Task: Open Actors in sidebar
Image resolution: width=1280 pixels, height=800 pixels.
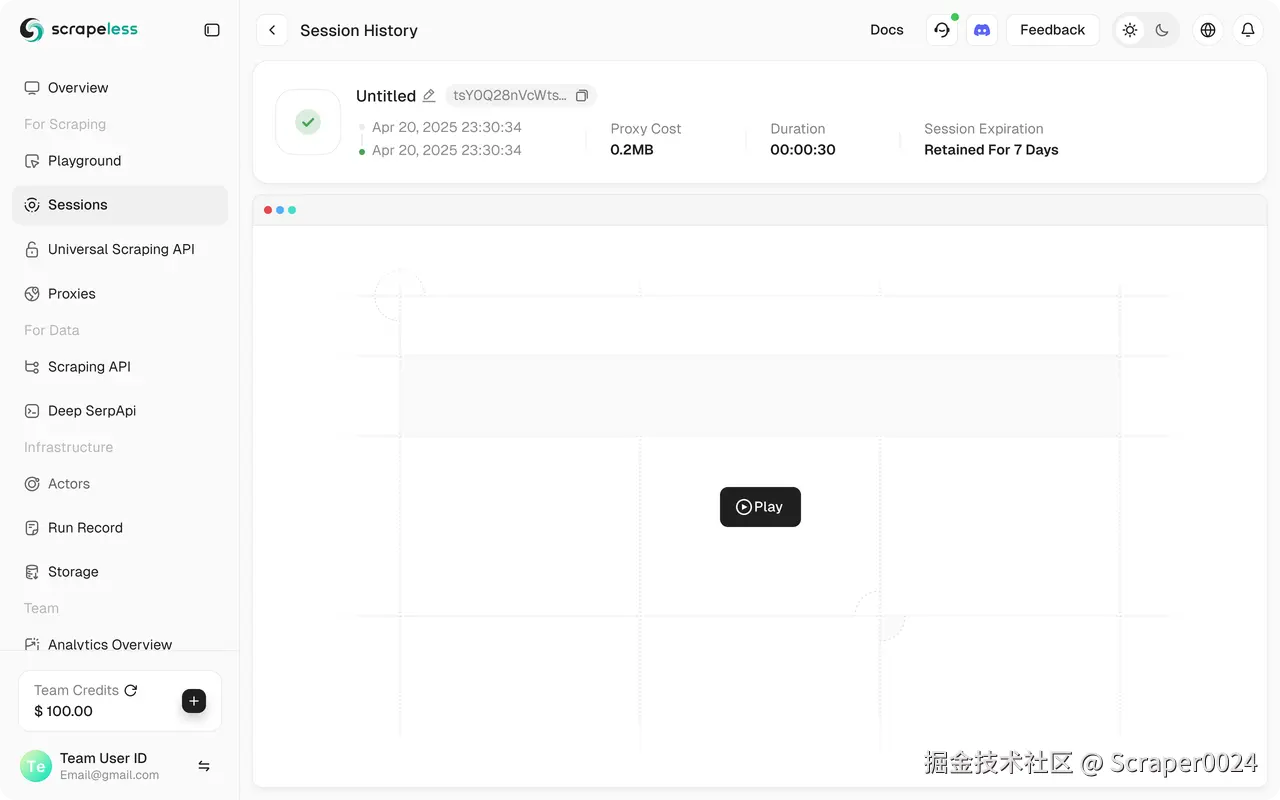Action: 120,484
